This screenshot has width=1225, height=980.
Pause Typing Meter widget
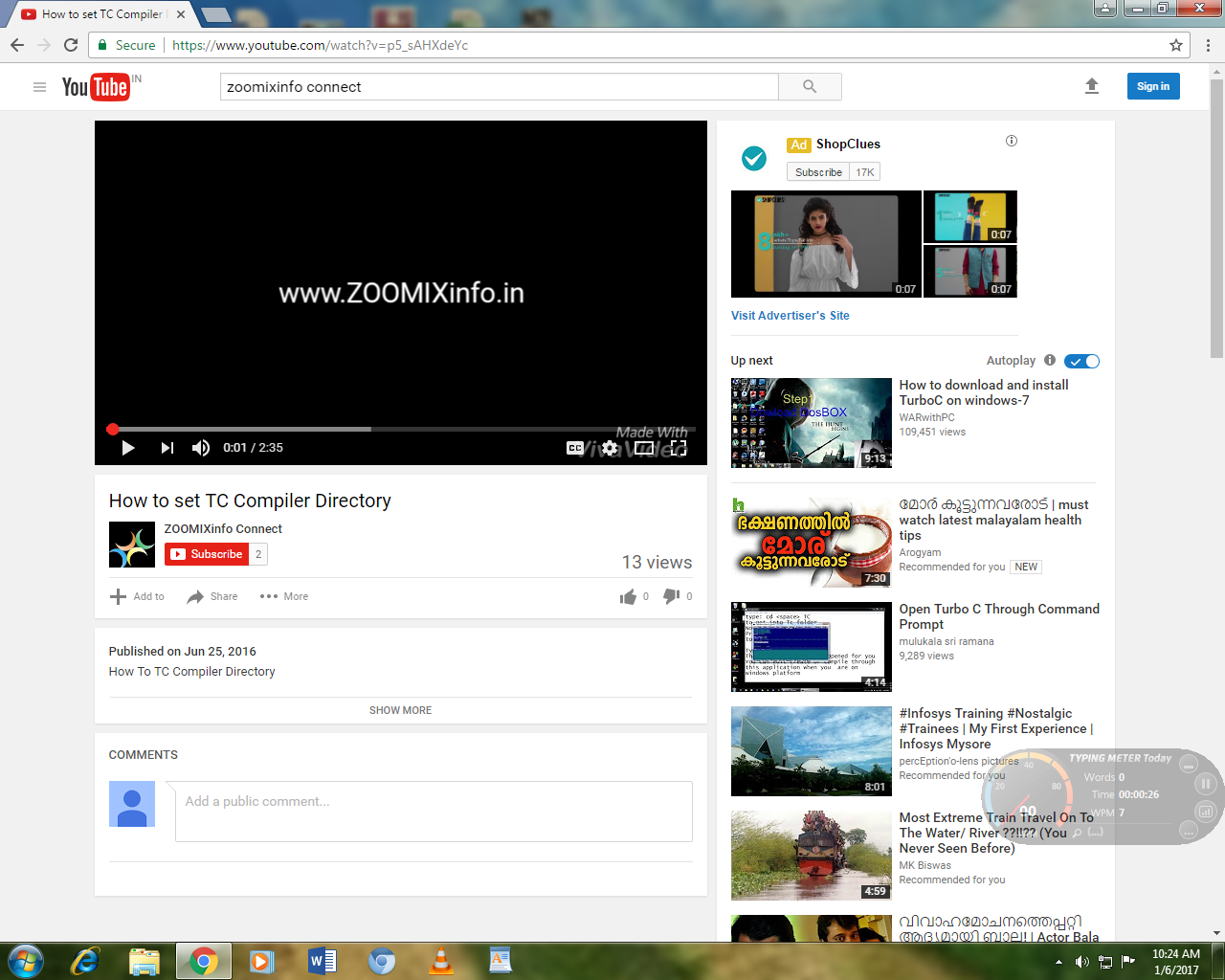pos(1205,784)
